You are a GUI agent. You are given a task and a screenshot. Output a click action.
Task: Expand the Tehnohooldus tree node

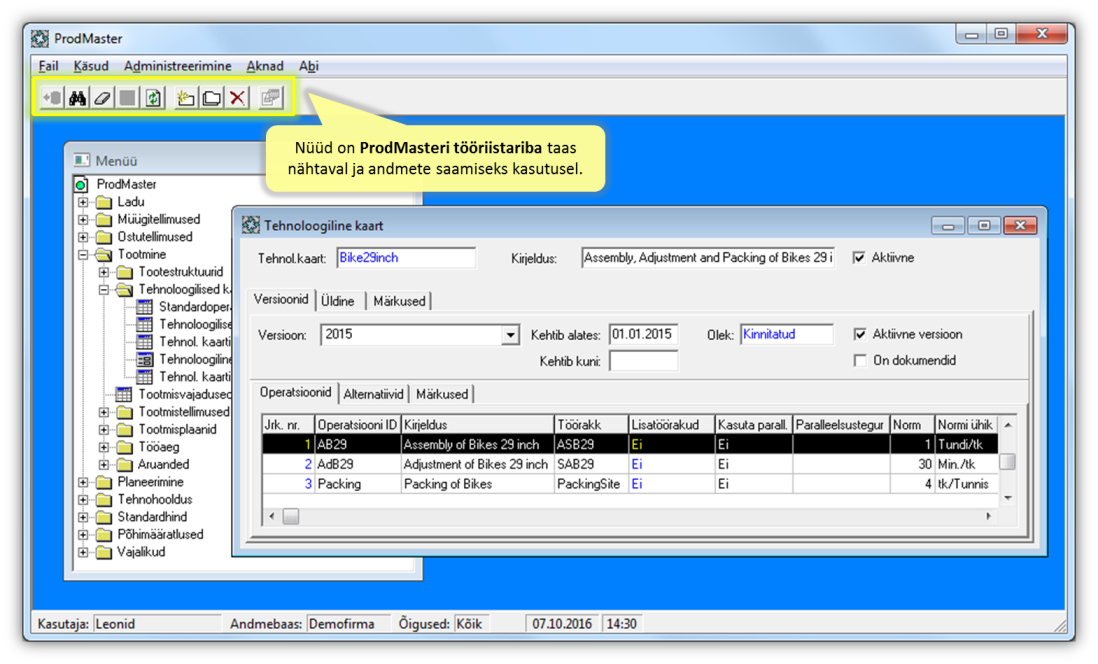pos(83,499)
